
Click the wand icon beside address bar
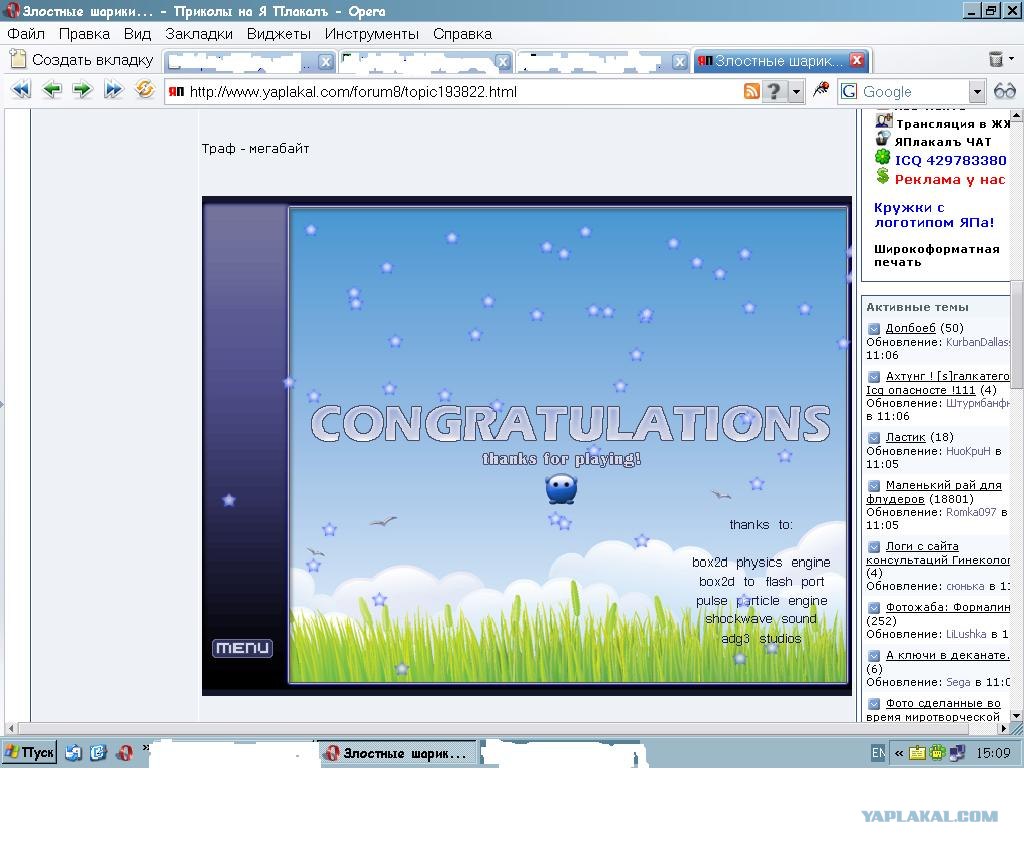pyautogui.click(x=820, y=89)
